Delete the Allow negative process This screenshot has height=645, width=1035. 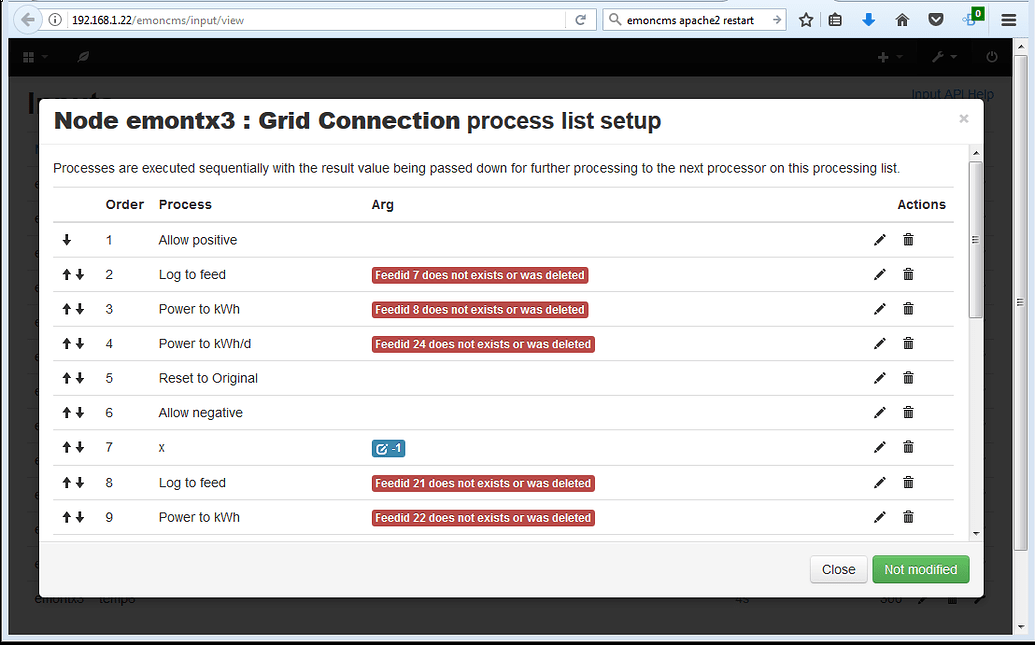pyautogui.click(x=908, y=412)
